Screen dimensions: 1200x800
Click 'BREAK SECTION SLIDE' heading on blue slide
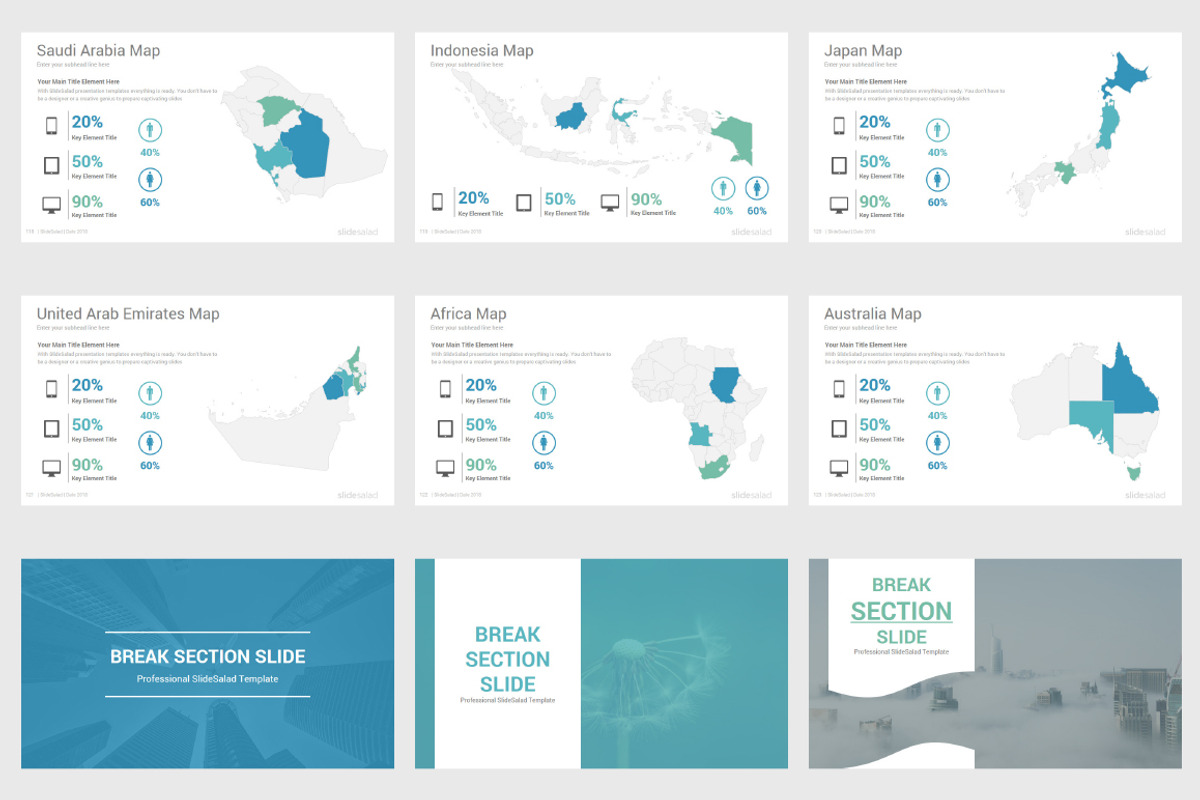click(x=208, y=657)
